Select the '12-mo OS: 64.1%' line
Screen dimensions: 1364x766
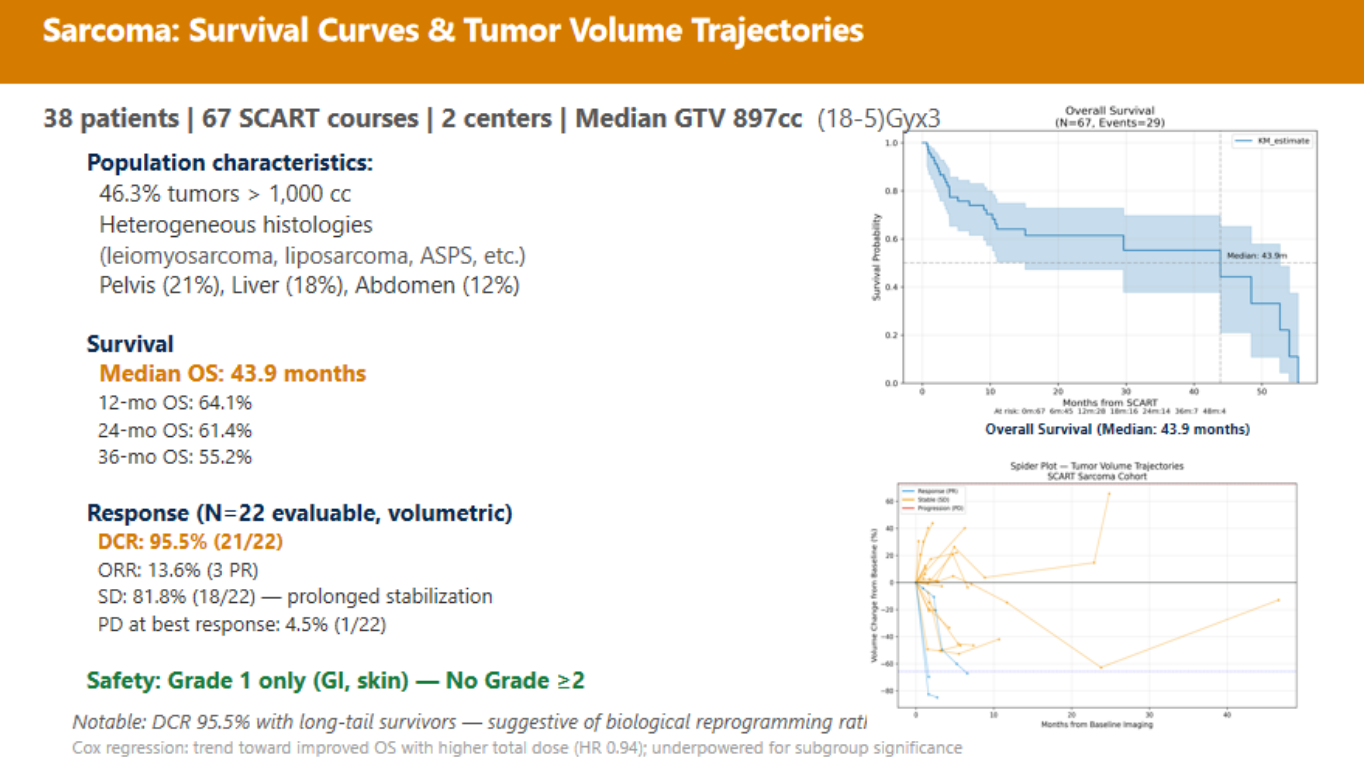pos(175,404)
